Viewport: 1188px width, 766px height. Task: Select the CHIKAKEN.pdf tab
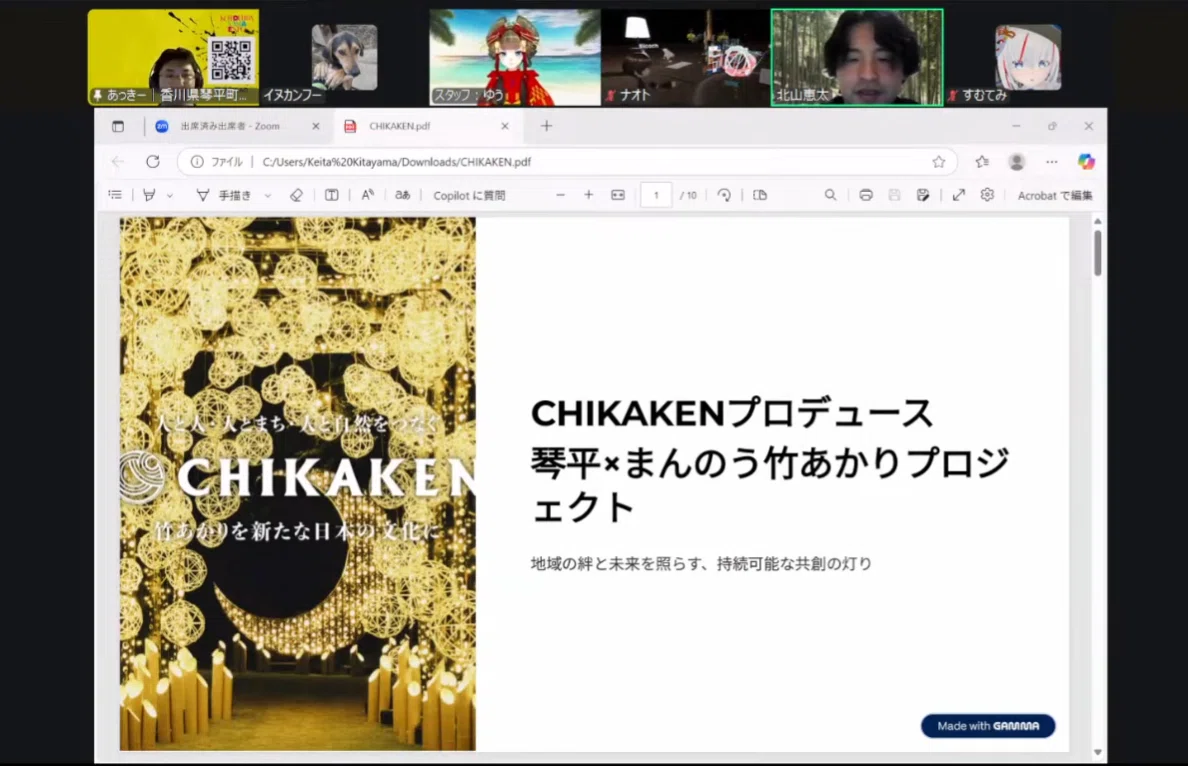point(426,127)
